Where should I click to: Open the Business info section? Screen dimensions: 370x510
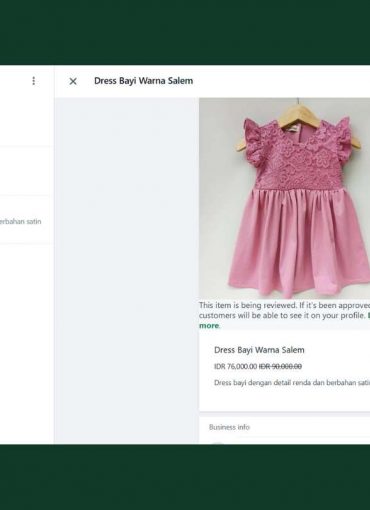point(229,427)
